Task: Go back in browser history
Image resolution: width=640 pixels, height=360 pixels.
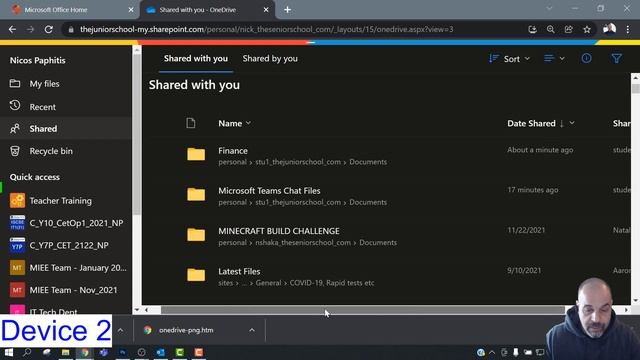Action: 12,29
